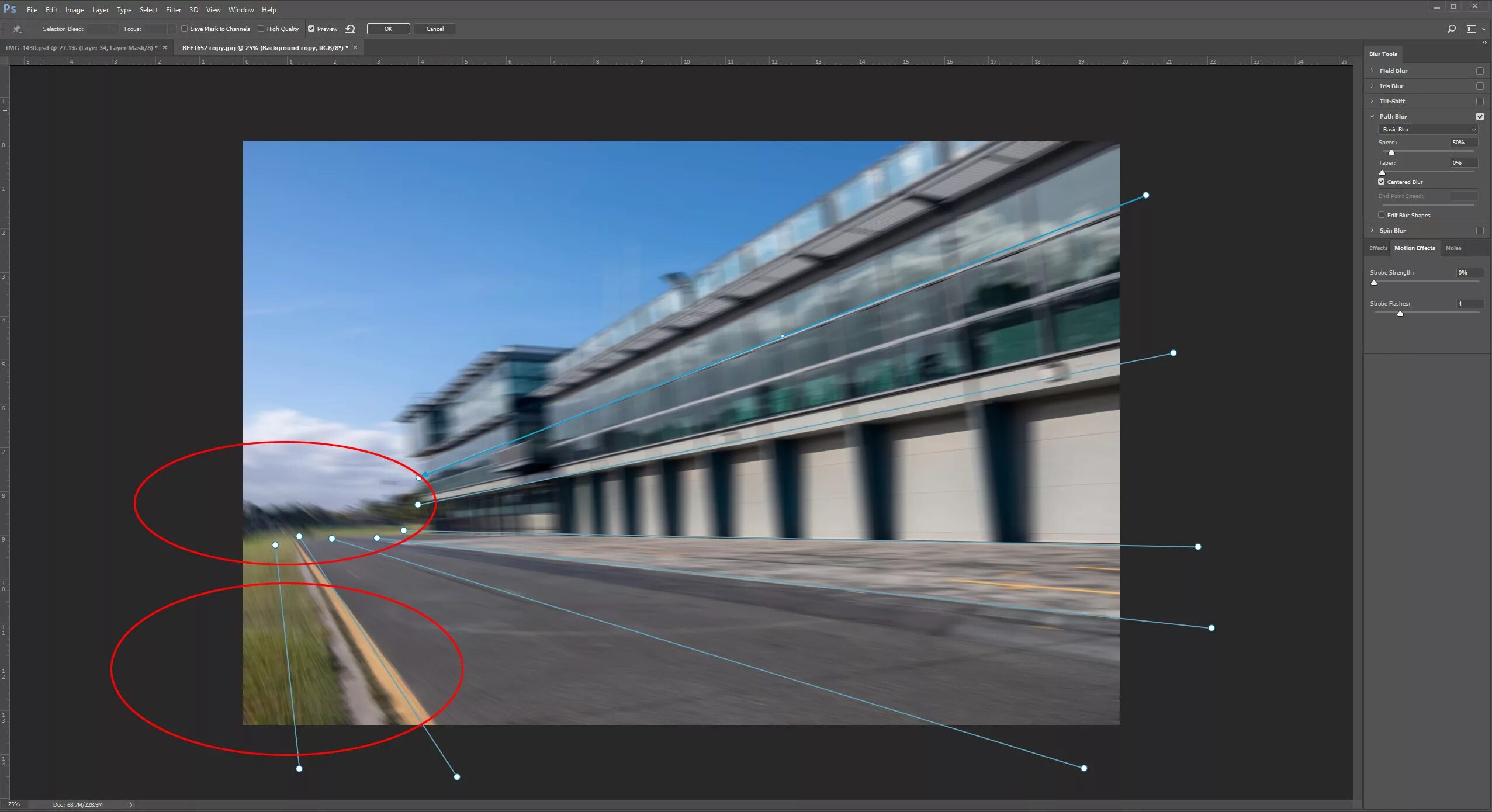
Task: Collapse the panel with the double-arrow icon
Action: tap(1484, 43)
